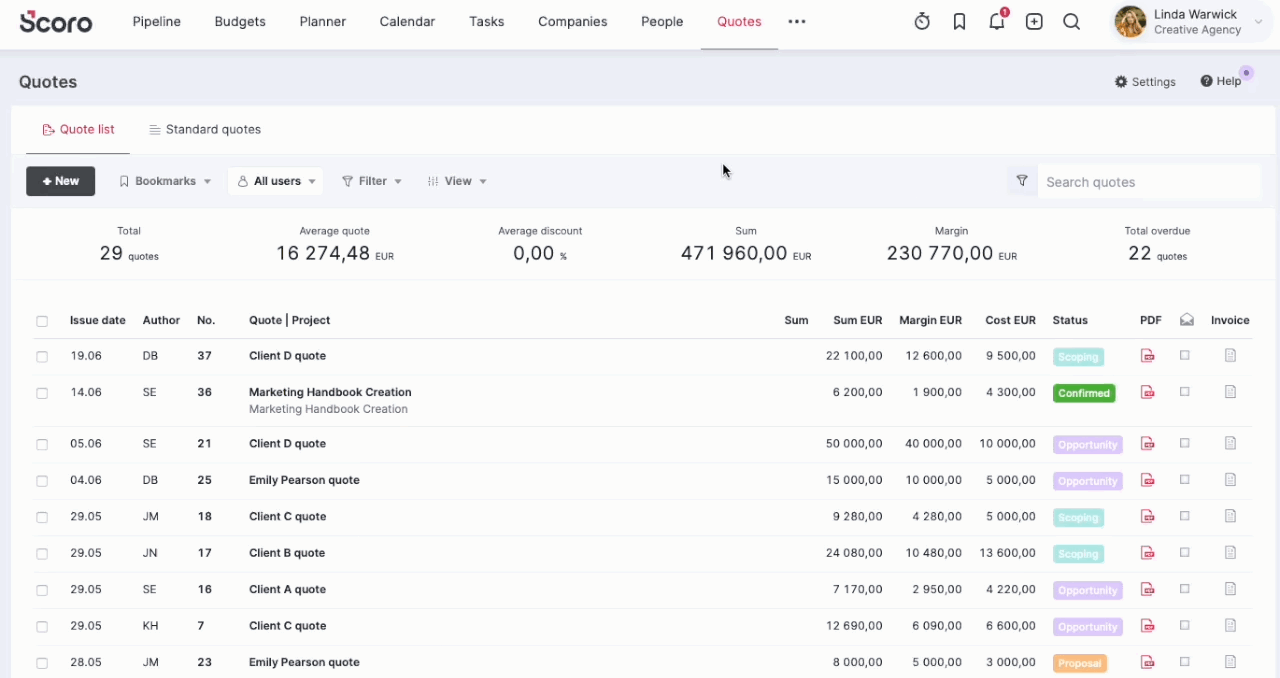Open global search magnifier icon
The width and height of the screenshot is (1280, 678).
point(1071,22)
